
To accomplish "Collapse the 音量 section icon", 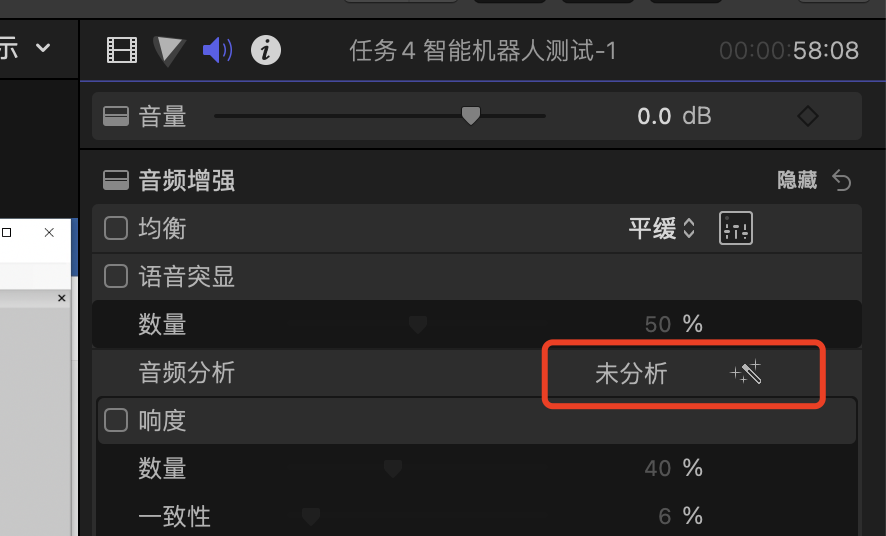I will 116,116.
